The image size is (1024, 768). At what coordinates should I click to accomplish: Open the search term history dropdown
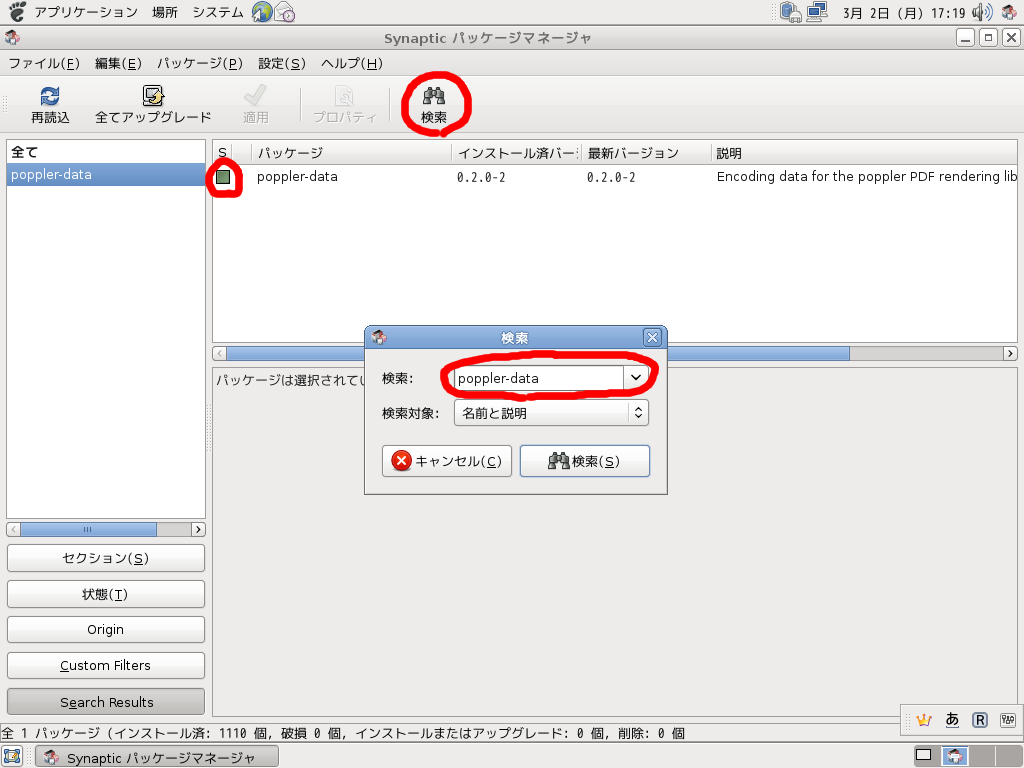pyautogui.click(x=638, y=377)
